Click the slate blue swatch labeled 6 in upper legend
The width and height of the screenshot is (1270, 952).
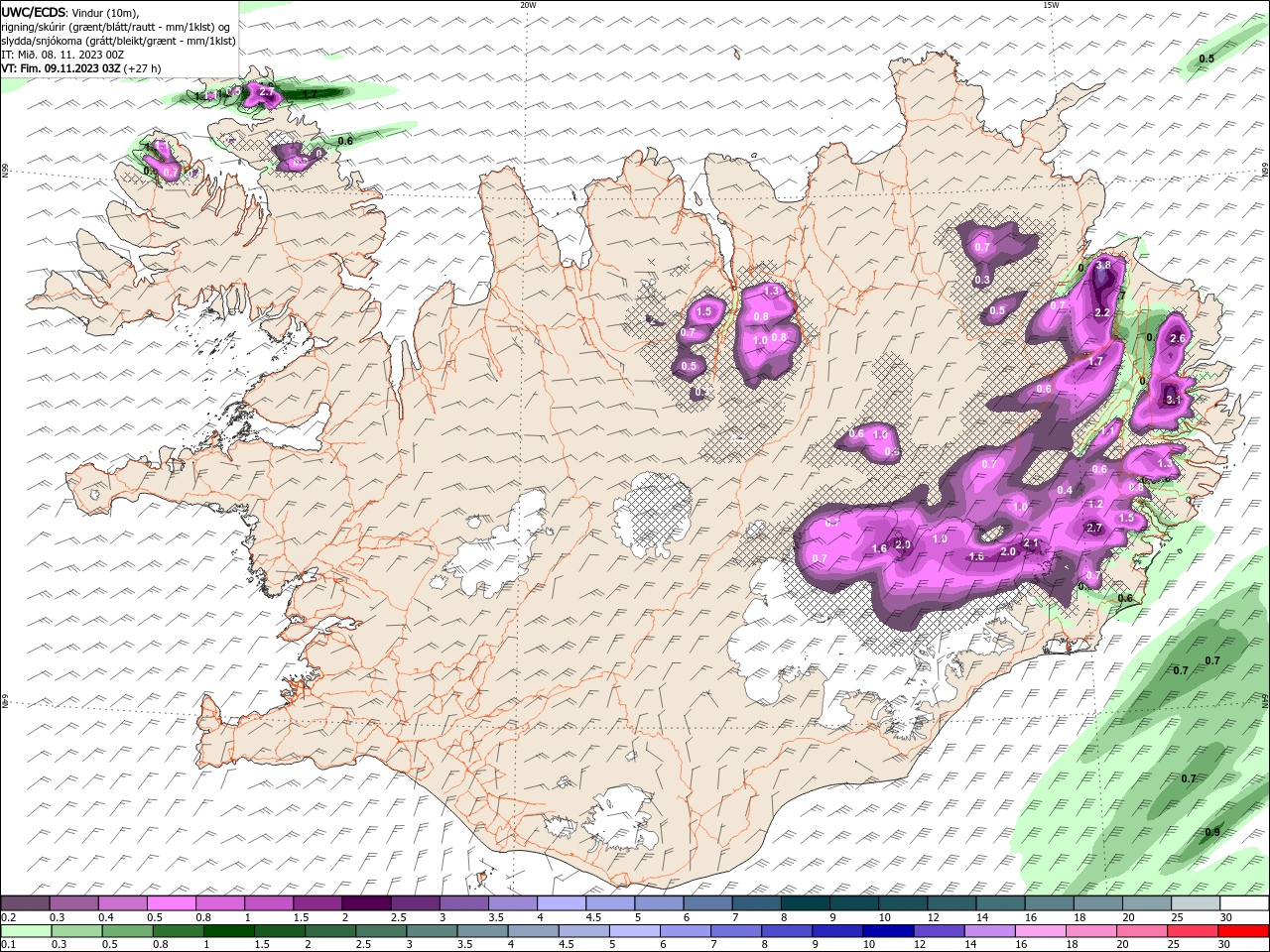click(x=707, y=903)
